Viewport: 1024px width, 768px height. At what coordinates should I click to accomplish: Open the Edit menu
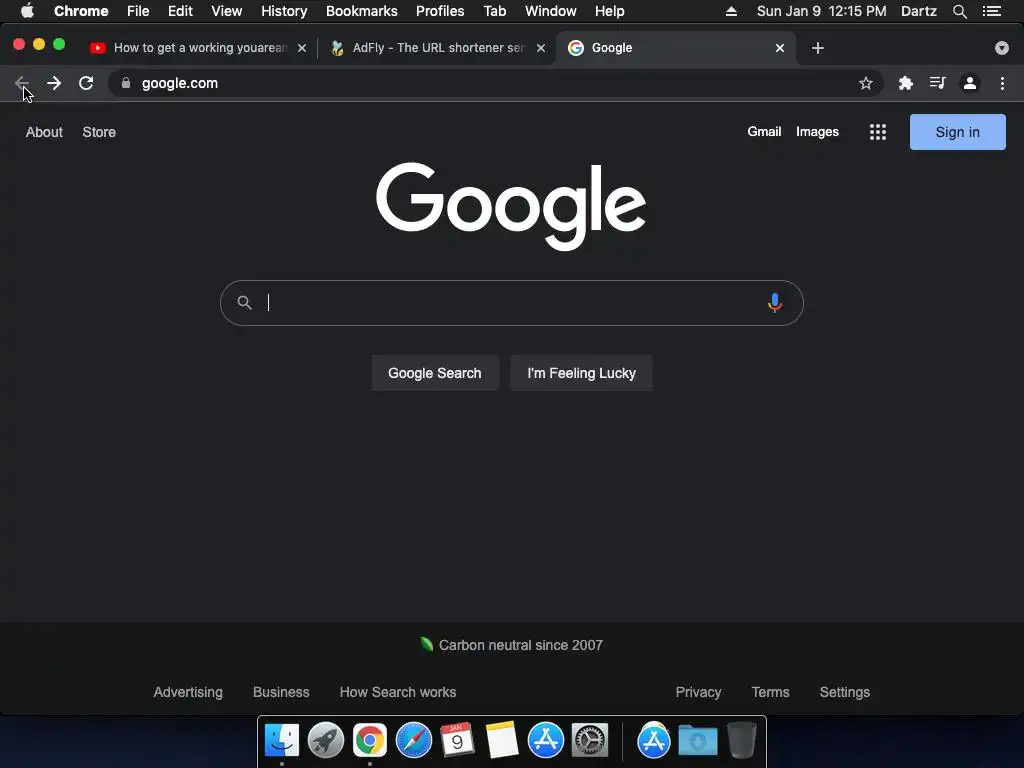180,11
